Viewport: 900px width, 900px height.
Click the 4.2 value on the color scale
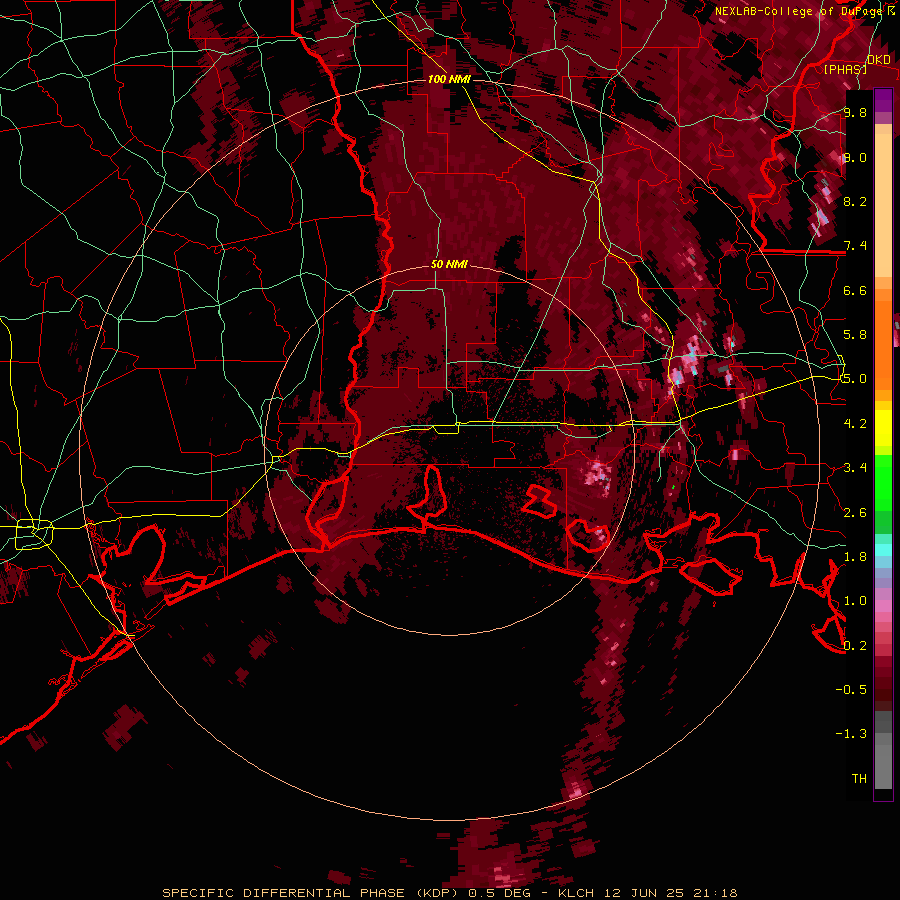(855, 424)
